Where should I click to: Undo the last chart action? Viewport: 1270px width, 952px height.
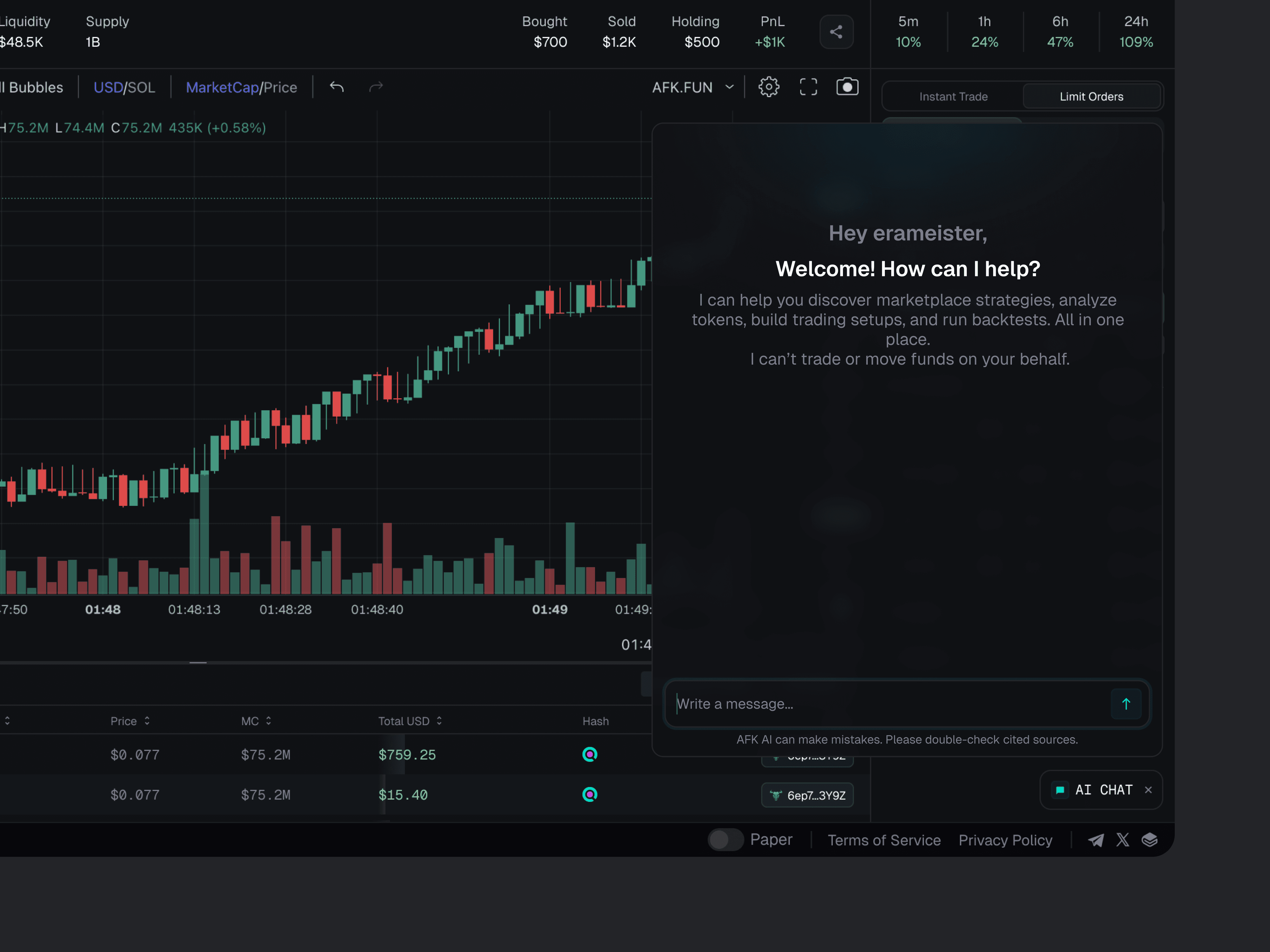(x=337, y=87)
